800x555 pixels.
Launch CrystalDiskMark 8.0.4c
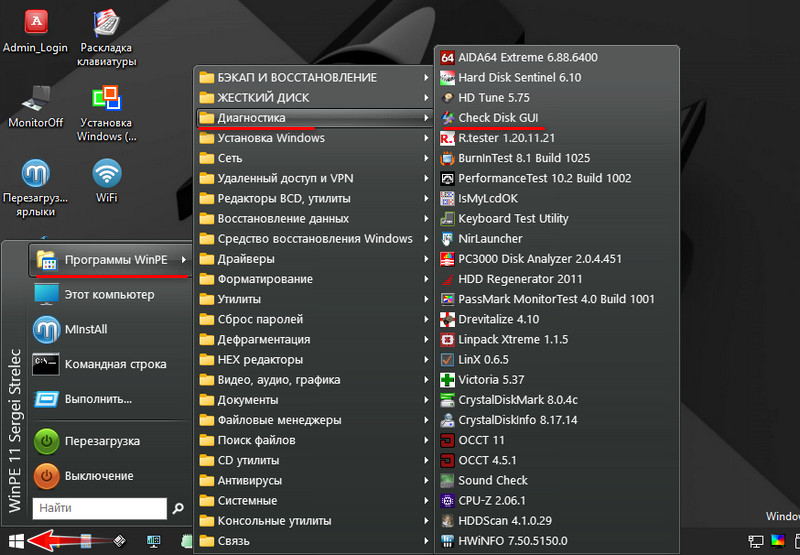point(557,400)
